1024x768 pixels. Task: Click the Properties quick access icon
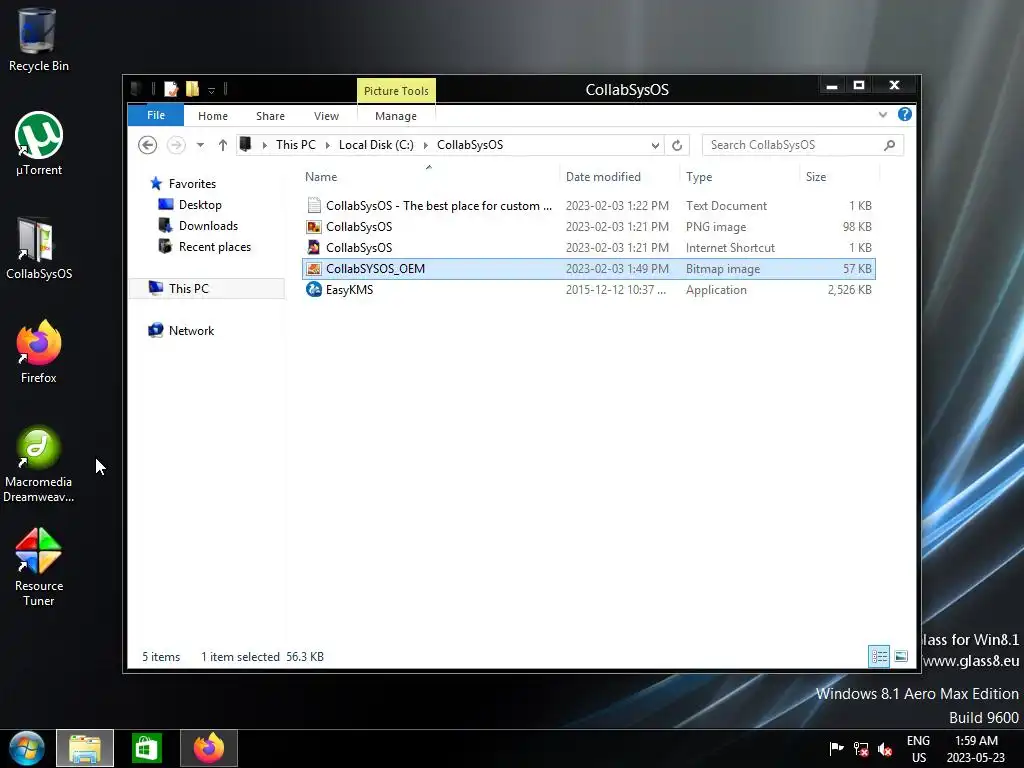[171, 89]
